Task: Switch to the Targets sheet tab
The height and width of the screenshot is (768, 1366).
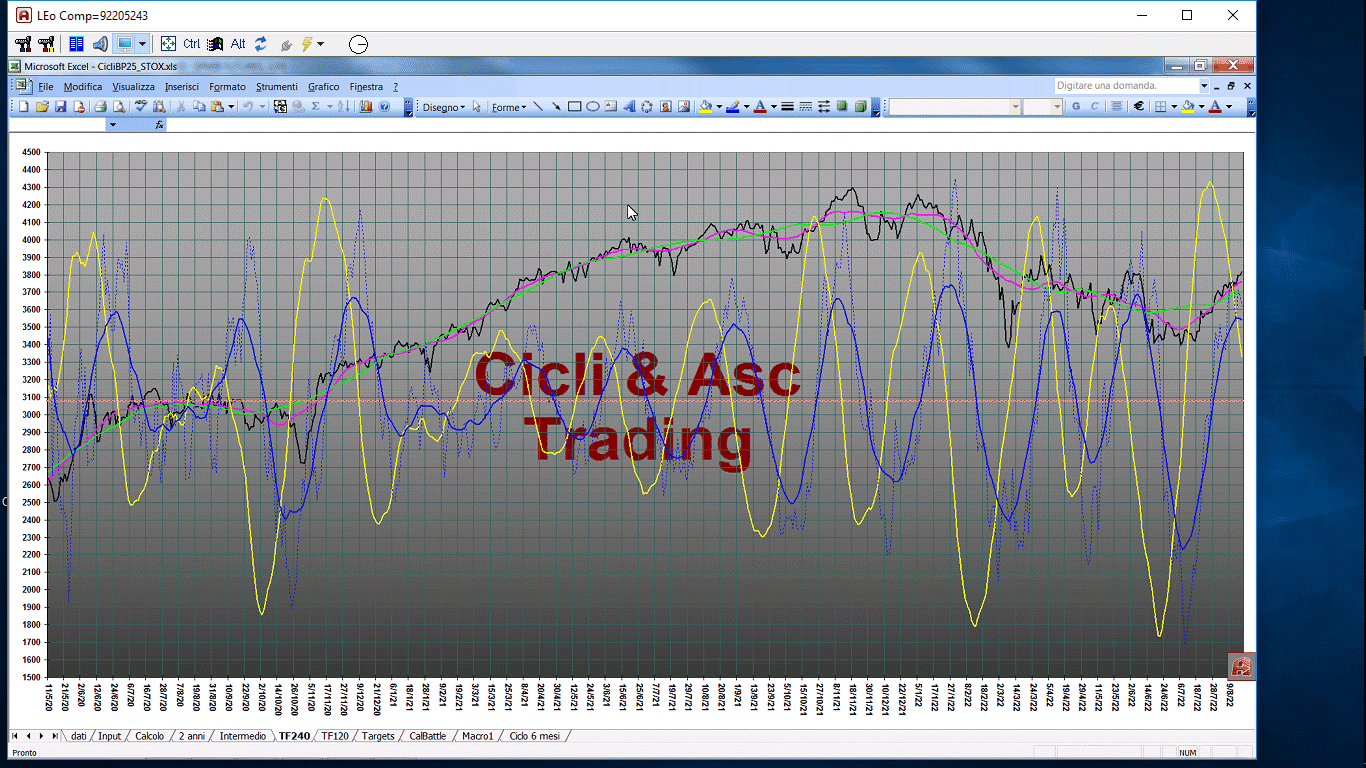Action: pyautogui.click(x=378, y=736)
